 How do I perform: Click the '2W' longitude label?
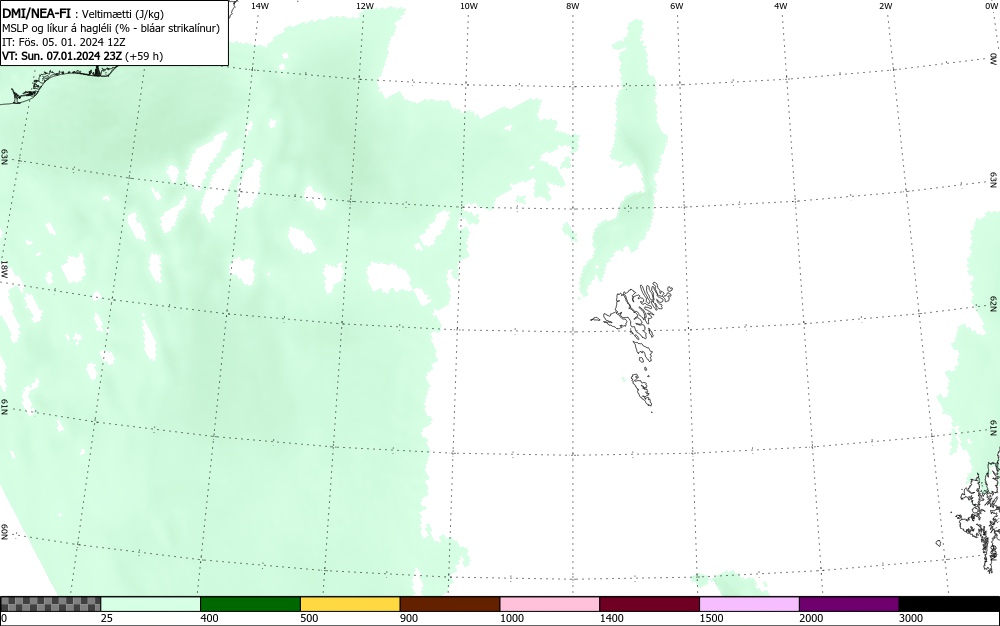pyautogui.click(x=885, y=6)
